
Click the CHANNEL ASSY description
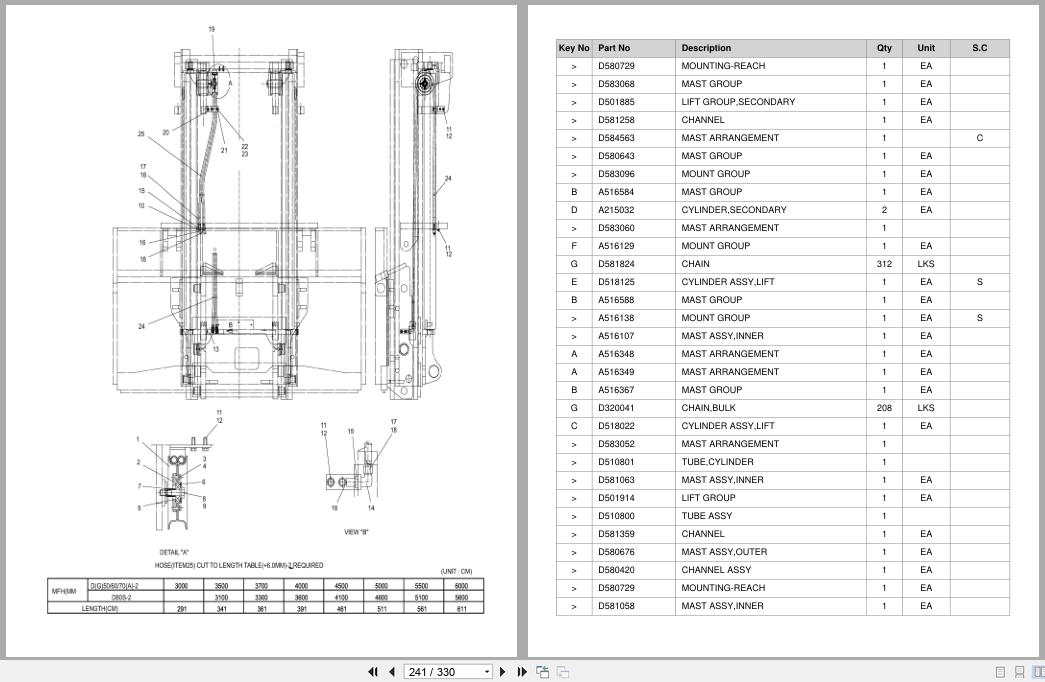[716, 570]
